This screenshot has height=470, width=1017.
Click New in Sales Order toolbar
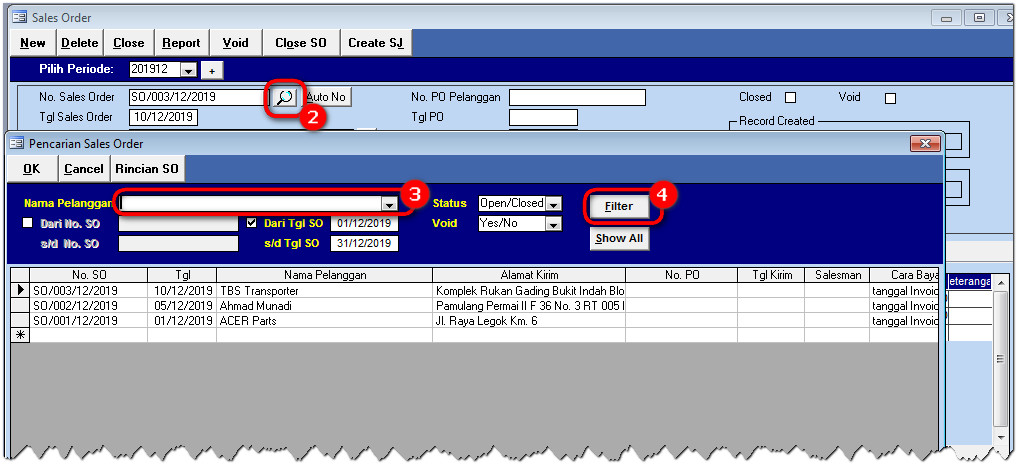33,43
